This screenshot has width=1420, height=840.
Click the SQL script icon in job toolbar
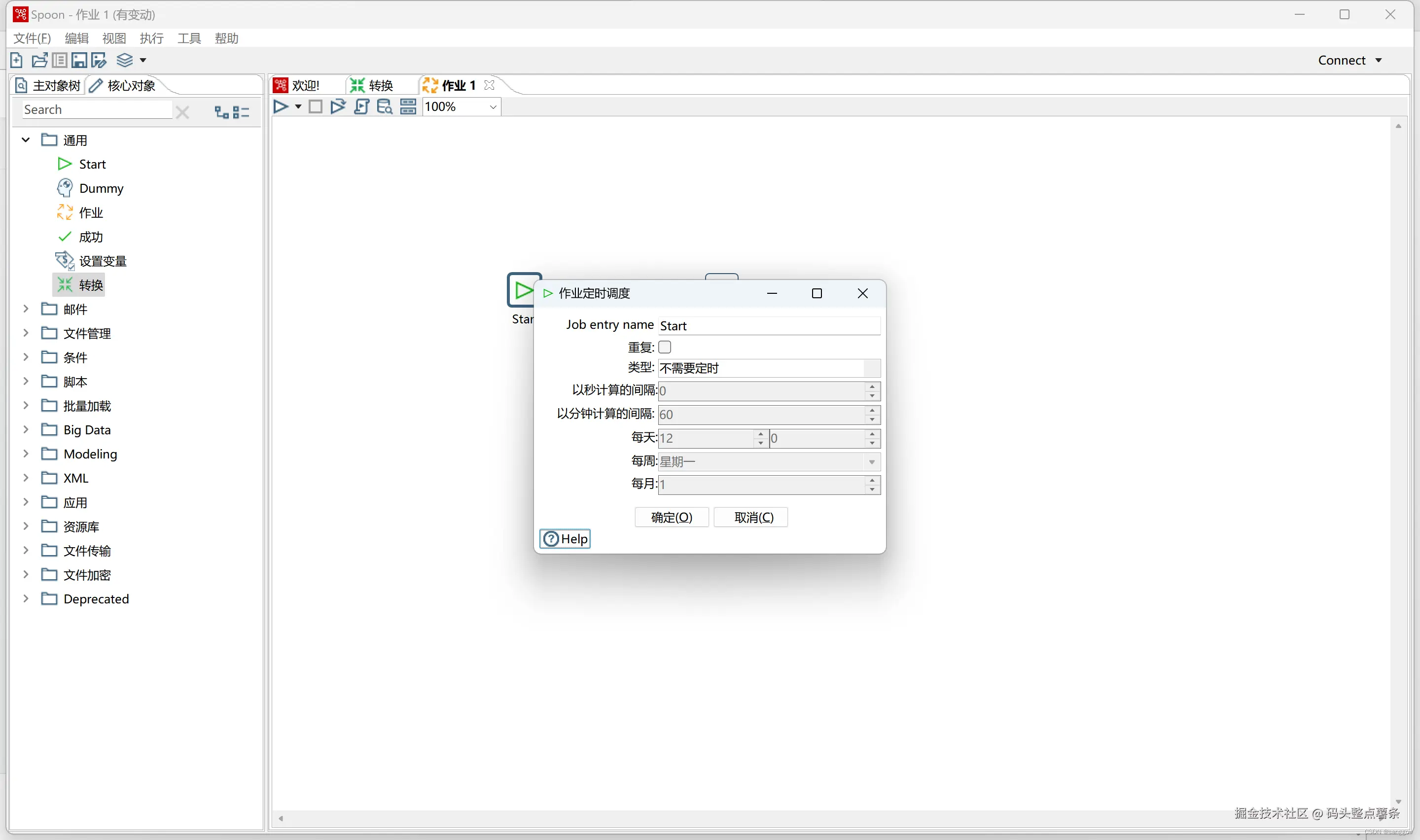[361, 106]
